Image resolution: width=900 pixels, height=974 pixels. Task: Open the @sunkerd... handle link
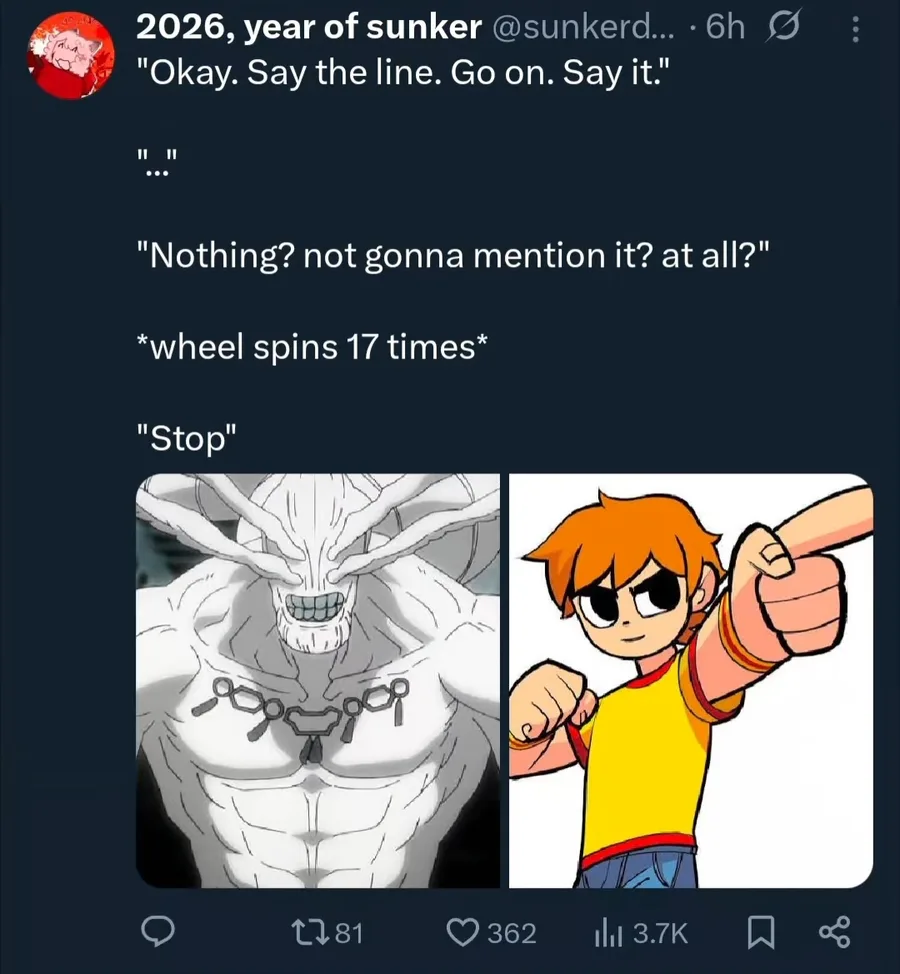586,29
